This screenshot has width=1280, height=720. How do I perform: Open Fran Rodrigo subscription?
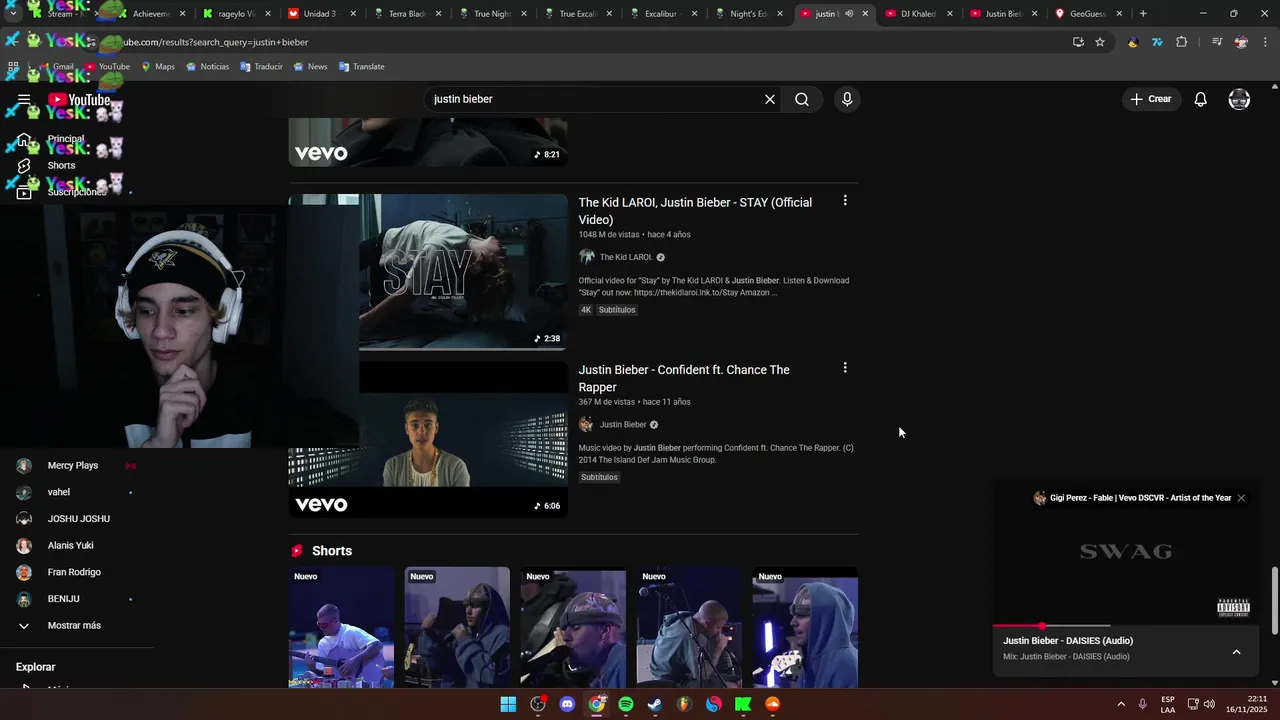74,572
